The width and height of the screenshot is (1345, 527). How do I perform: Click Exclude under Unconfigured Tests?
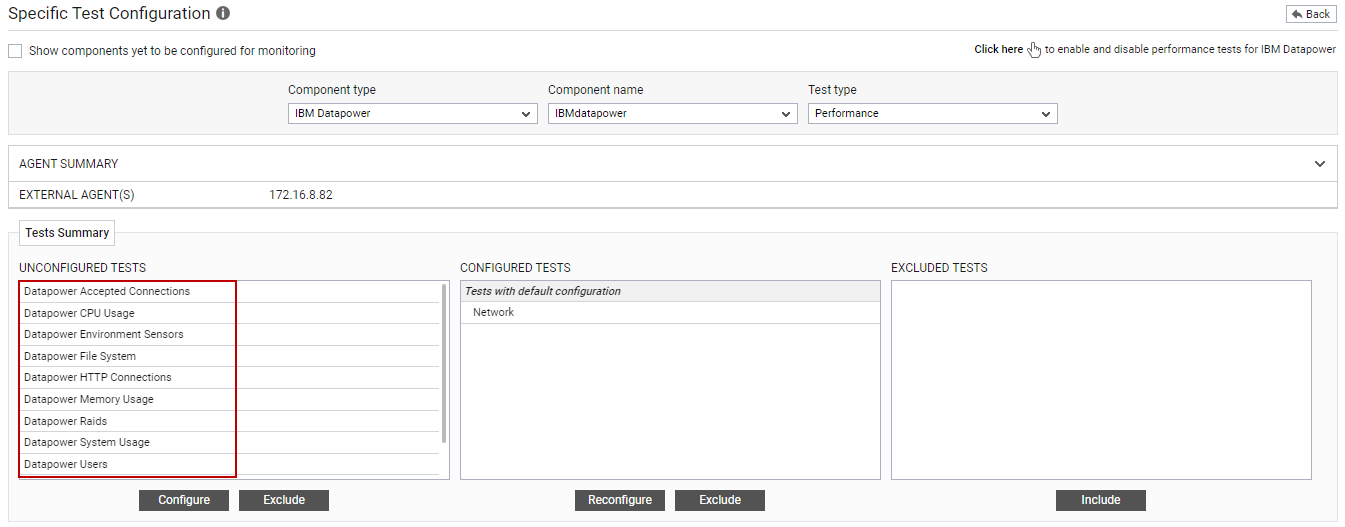tap(284, 500)
